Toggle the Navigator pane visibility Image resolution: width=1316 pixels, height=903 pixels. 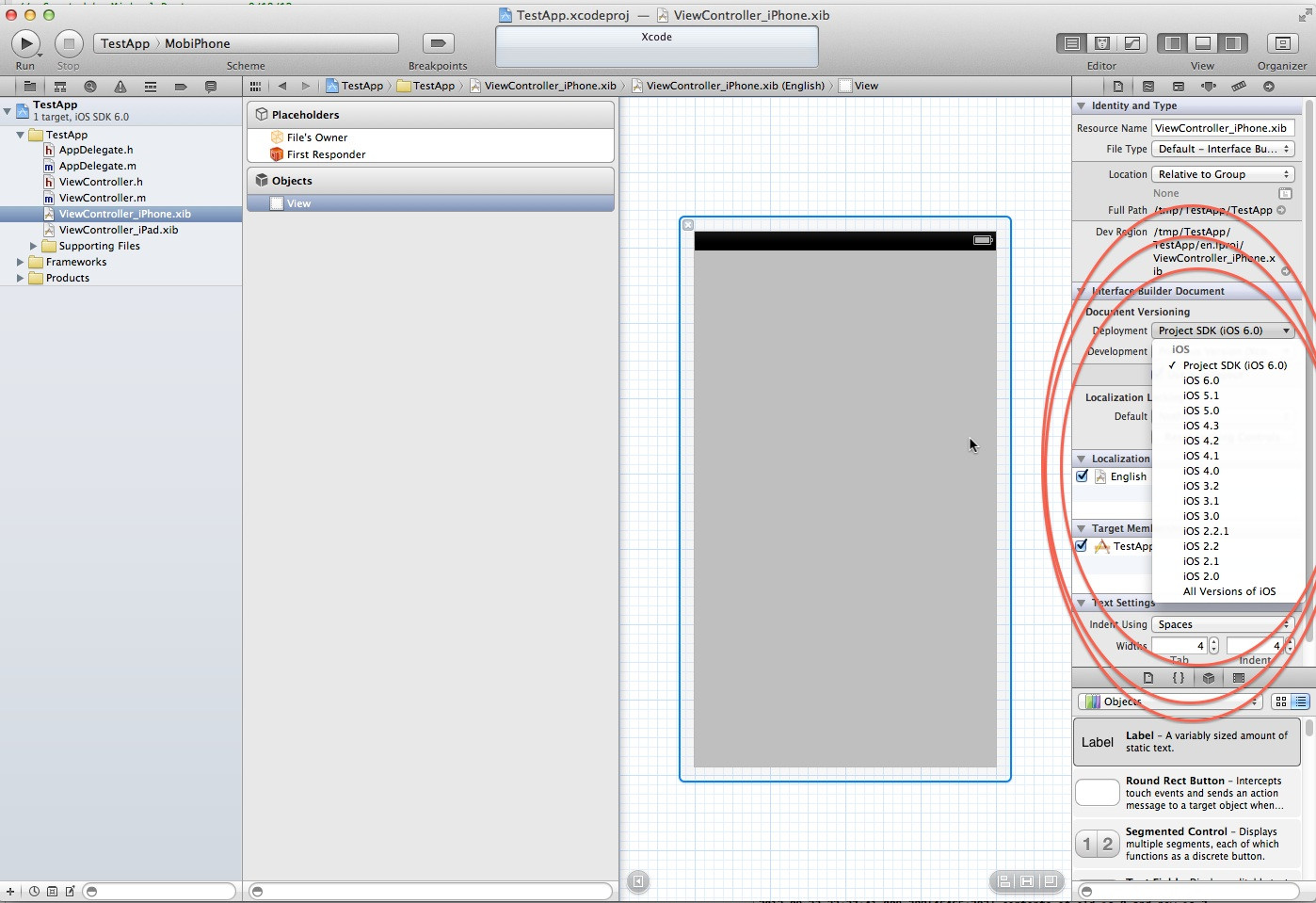pyautogui.click(x=1173, y=43)
